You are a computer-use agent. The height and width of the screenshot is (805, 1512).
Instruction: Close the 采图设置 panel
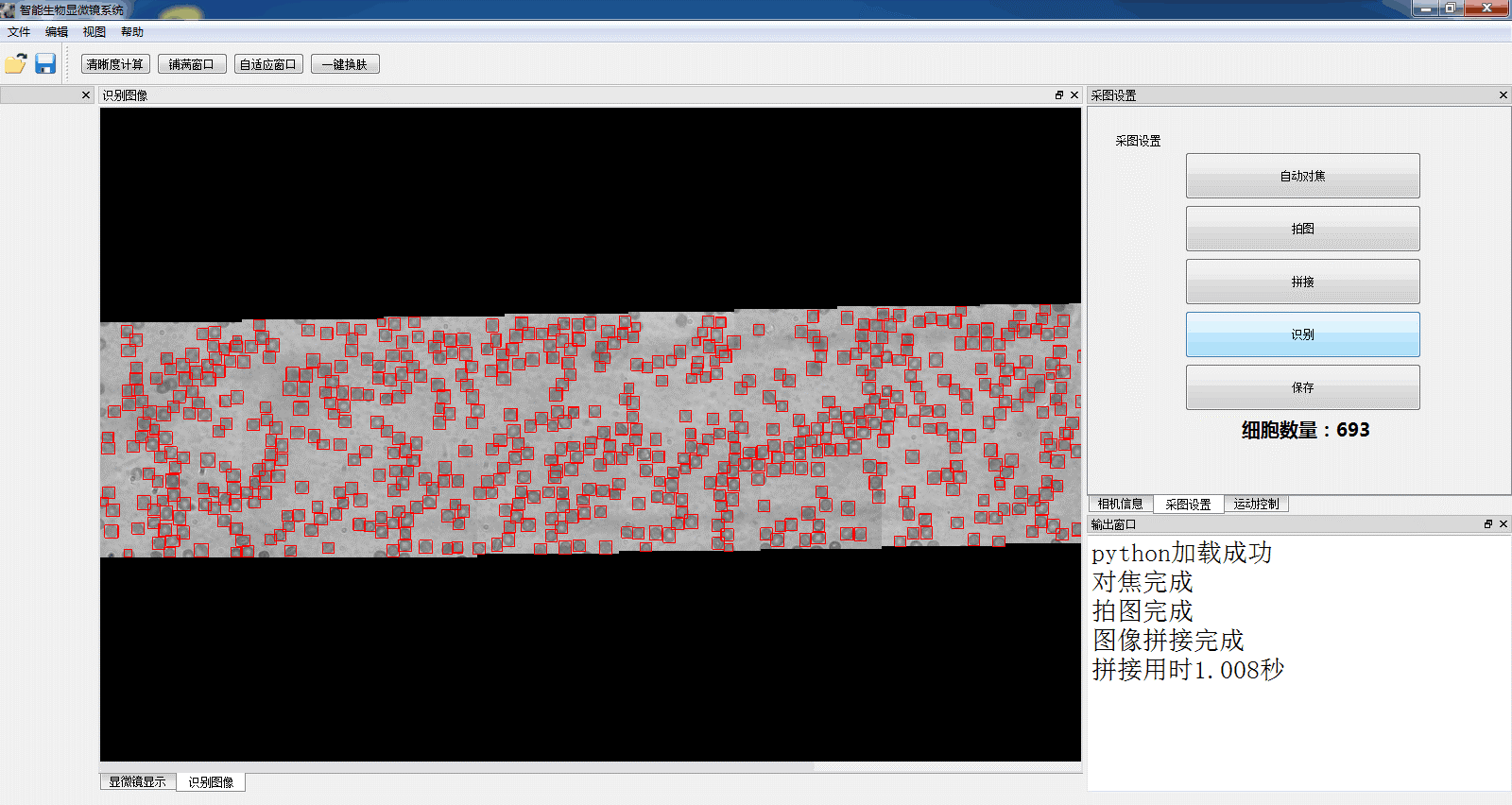coord(1503,95)
